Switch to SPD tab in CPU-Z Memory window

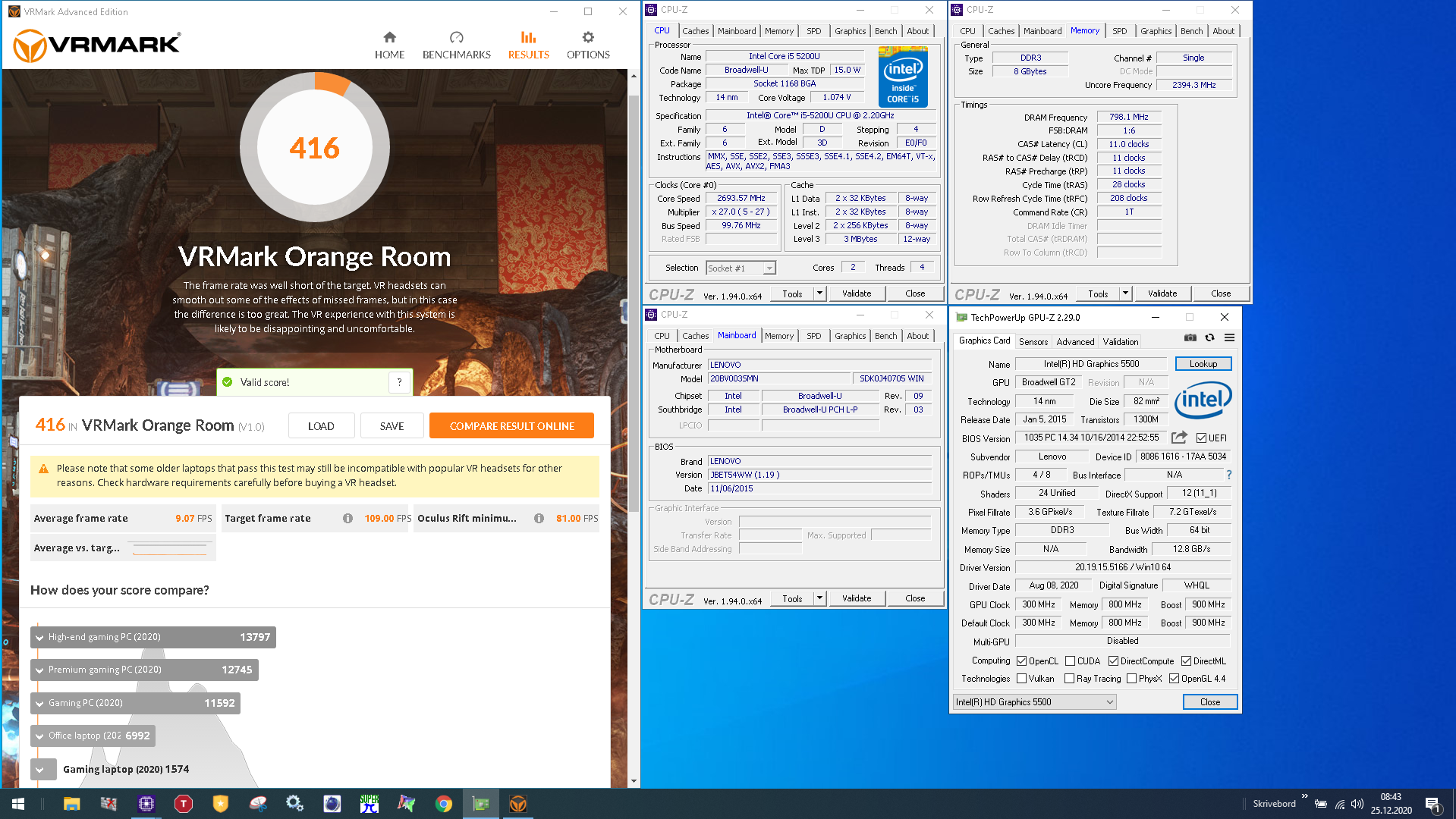pos(1119,31)
